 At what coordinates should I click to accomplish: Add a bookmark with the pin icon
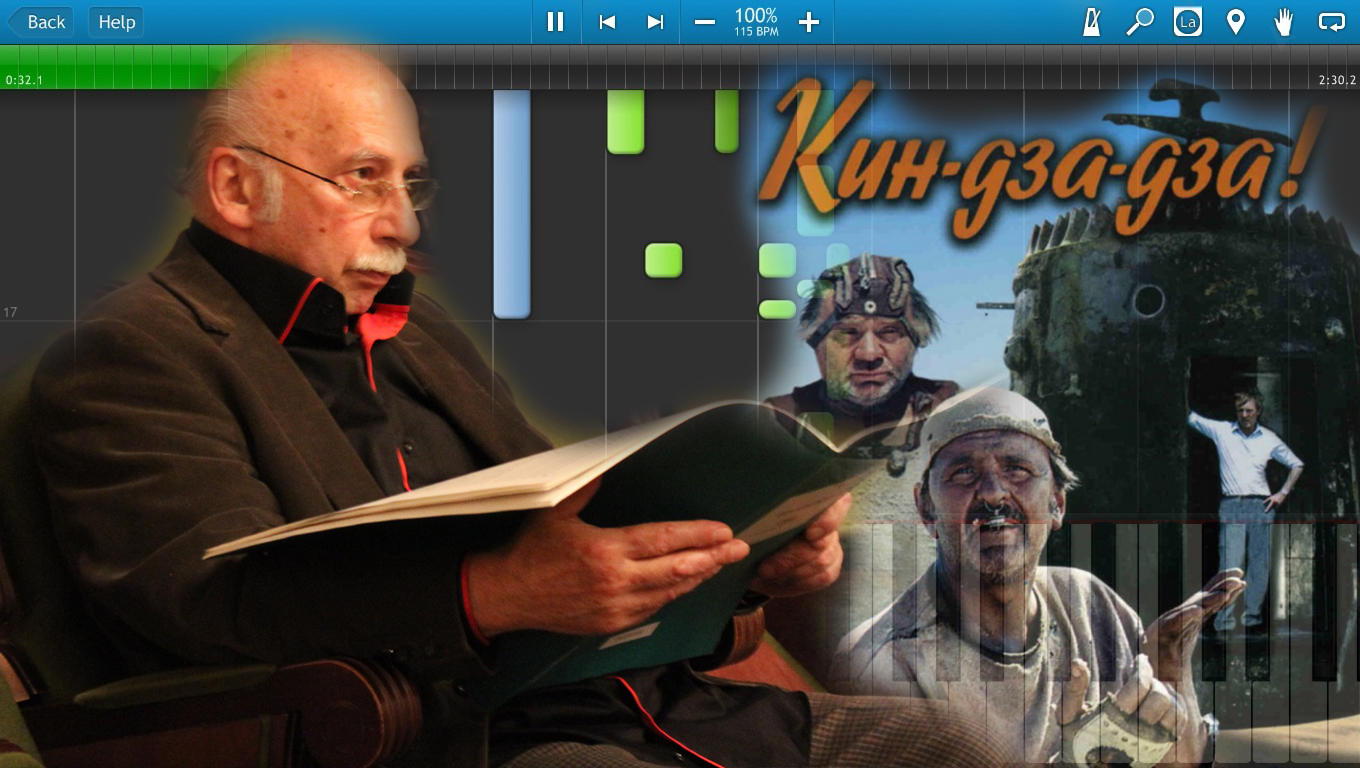(x=1236, y=22)
